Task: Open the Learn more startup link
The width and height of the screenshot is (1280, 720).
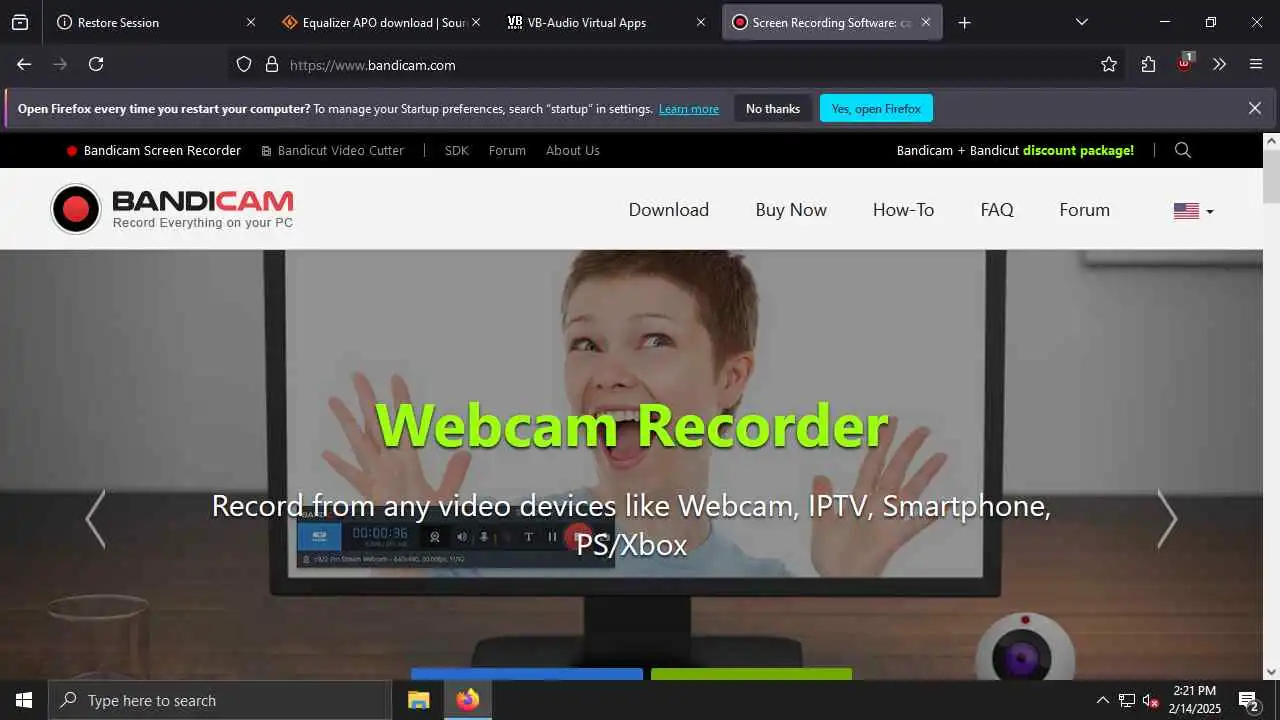Action: (x=689, y=109)
